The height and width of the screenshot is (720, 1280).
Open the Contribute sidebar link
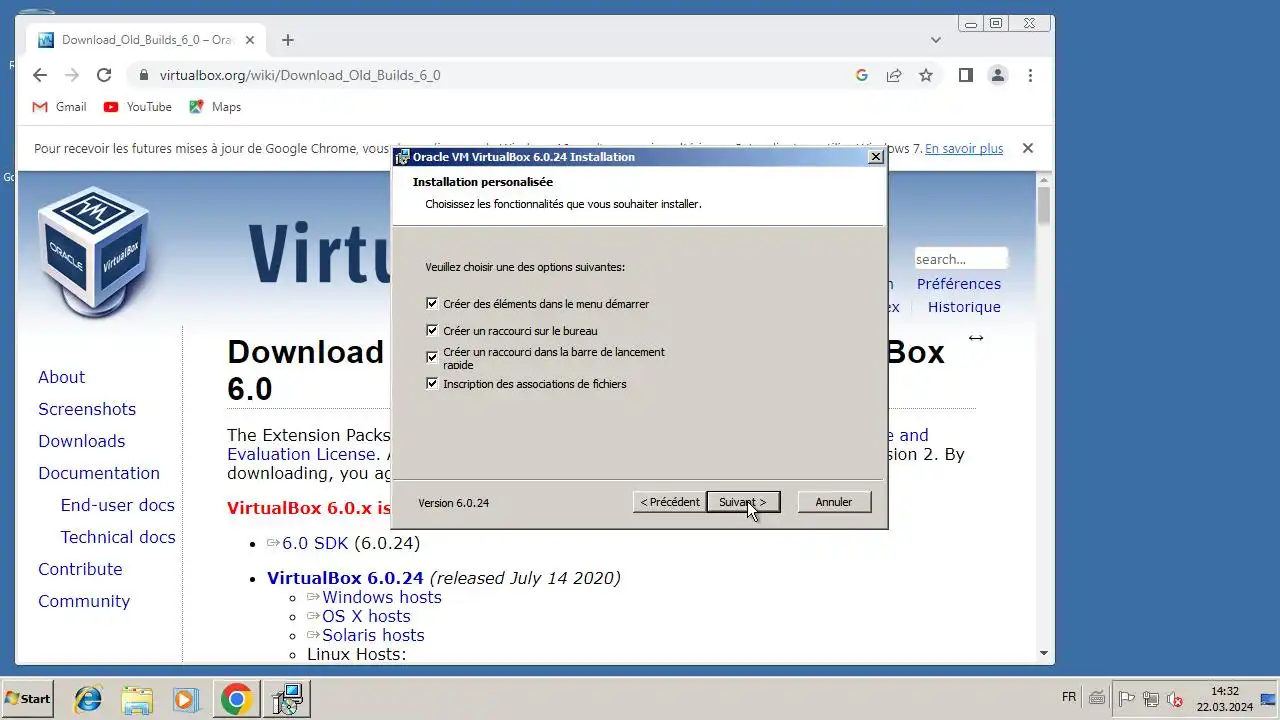tap(80, 569)
